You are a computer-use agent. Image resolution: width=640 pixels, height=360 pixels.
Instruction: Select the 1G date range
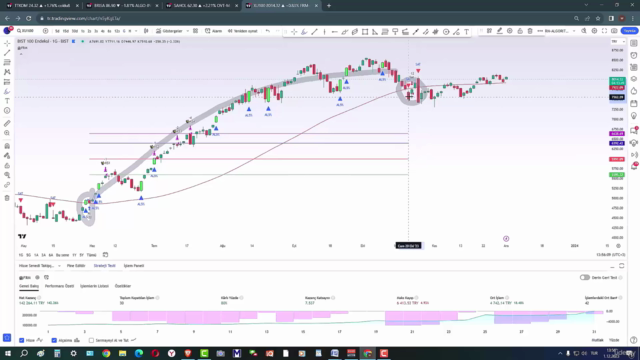tap(21, 255)
